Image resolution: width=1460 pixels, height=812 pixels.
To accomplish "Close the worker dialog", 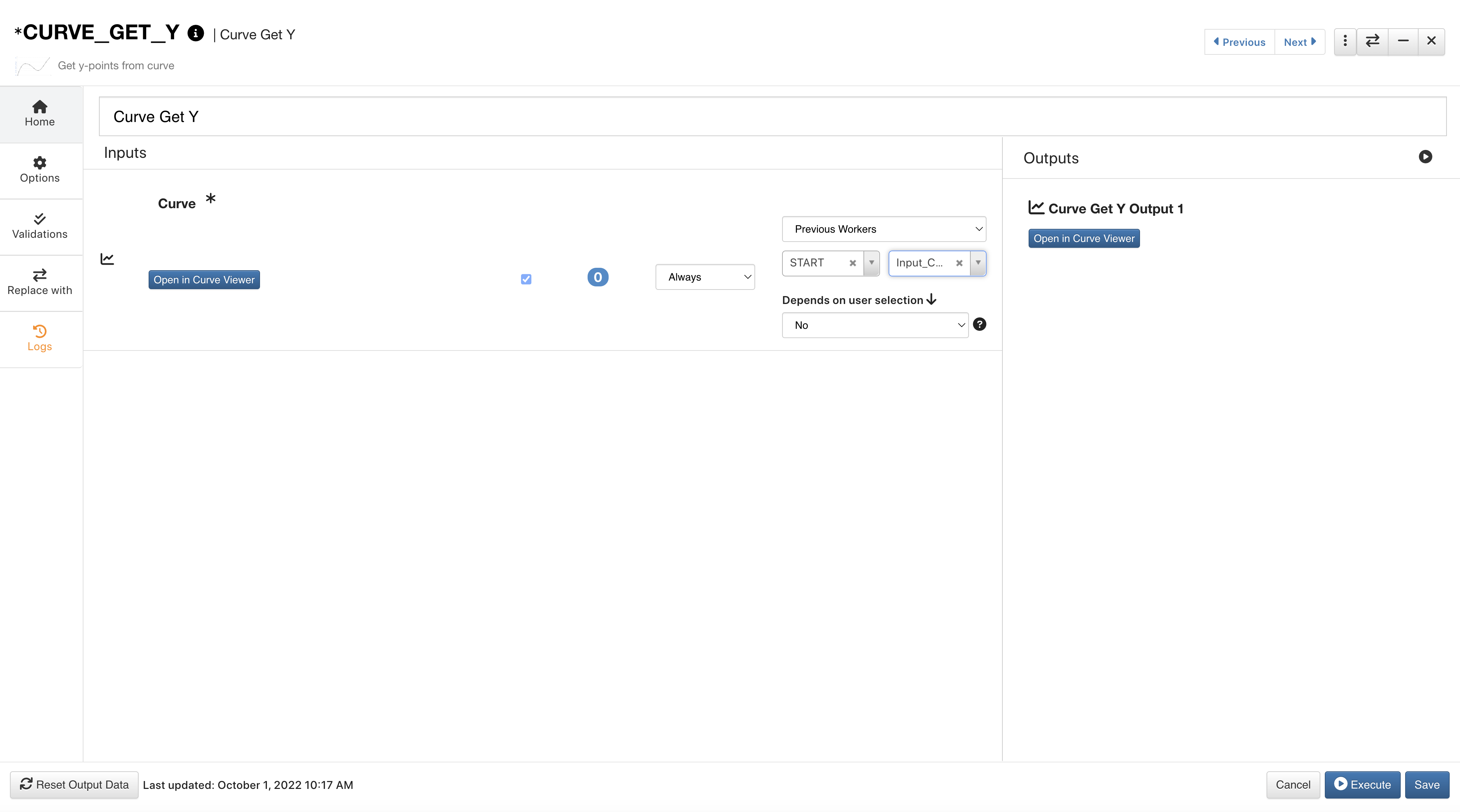I will point(1431,41).
